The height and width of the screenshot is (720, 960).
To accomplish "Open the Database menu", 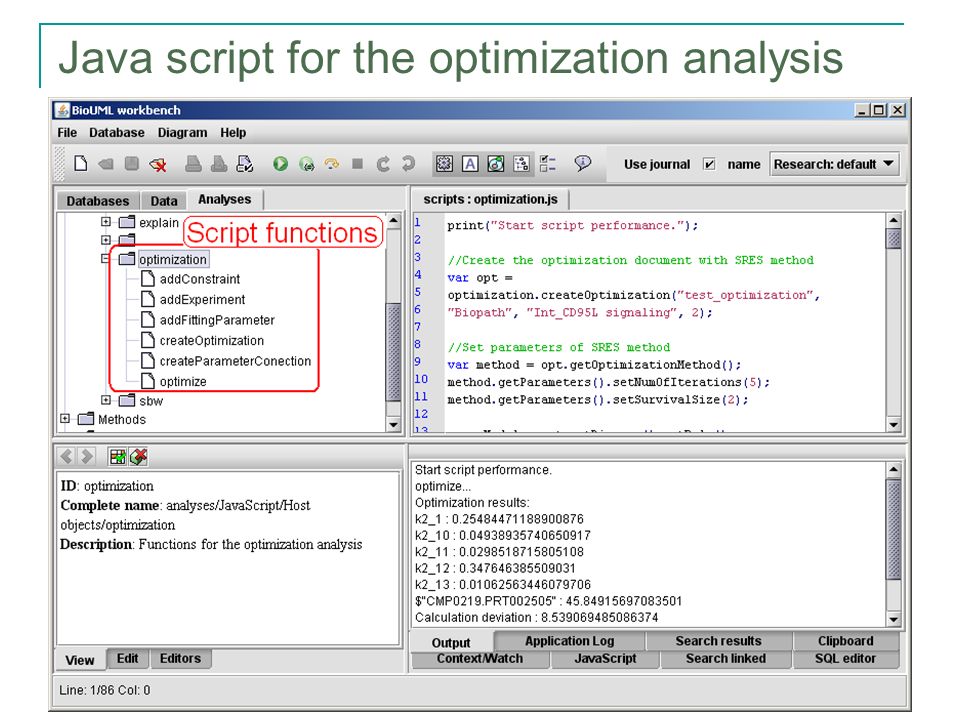I will click(x=117, y=133).
